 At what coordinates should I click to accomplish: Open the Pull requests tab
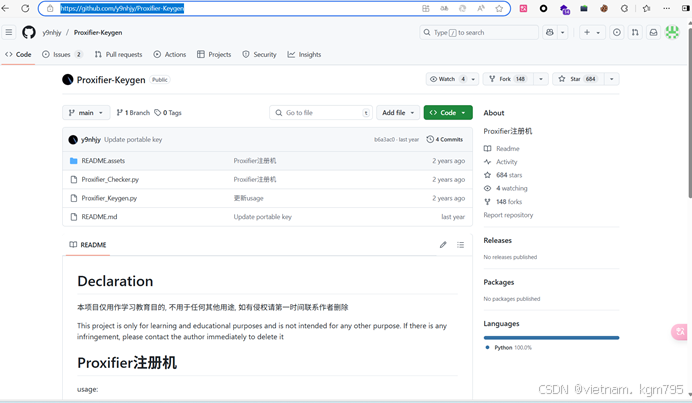[x=118, y=54]
